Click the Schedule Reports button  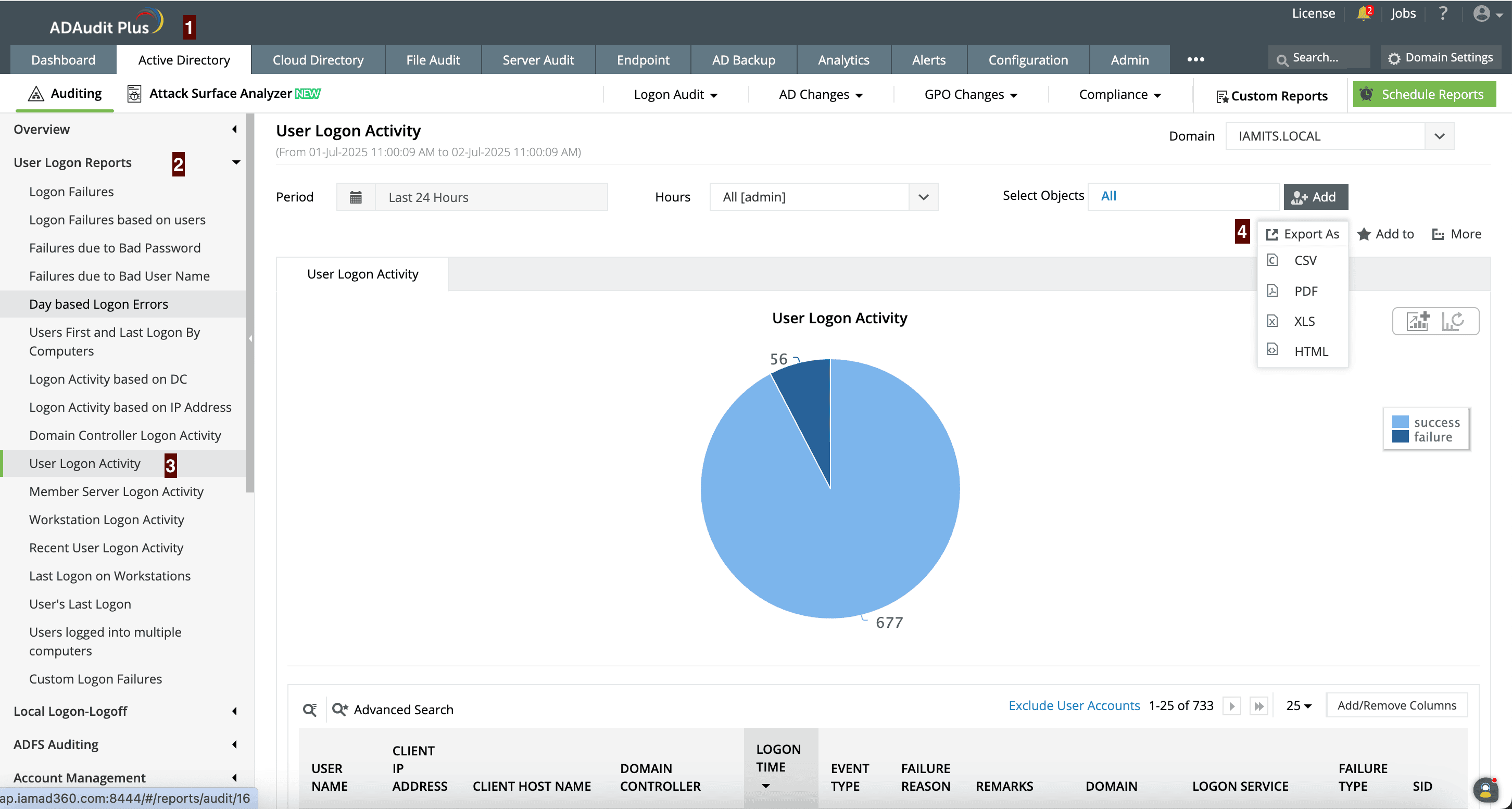1424,95
